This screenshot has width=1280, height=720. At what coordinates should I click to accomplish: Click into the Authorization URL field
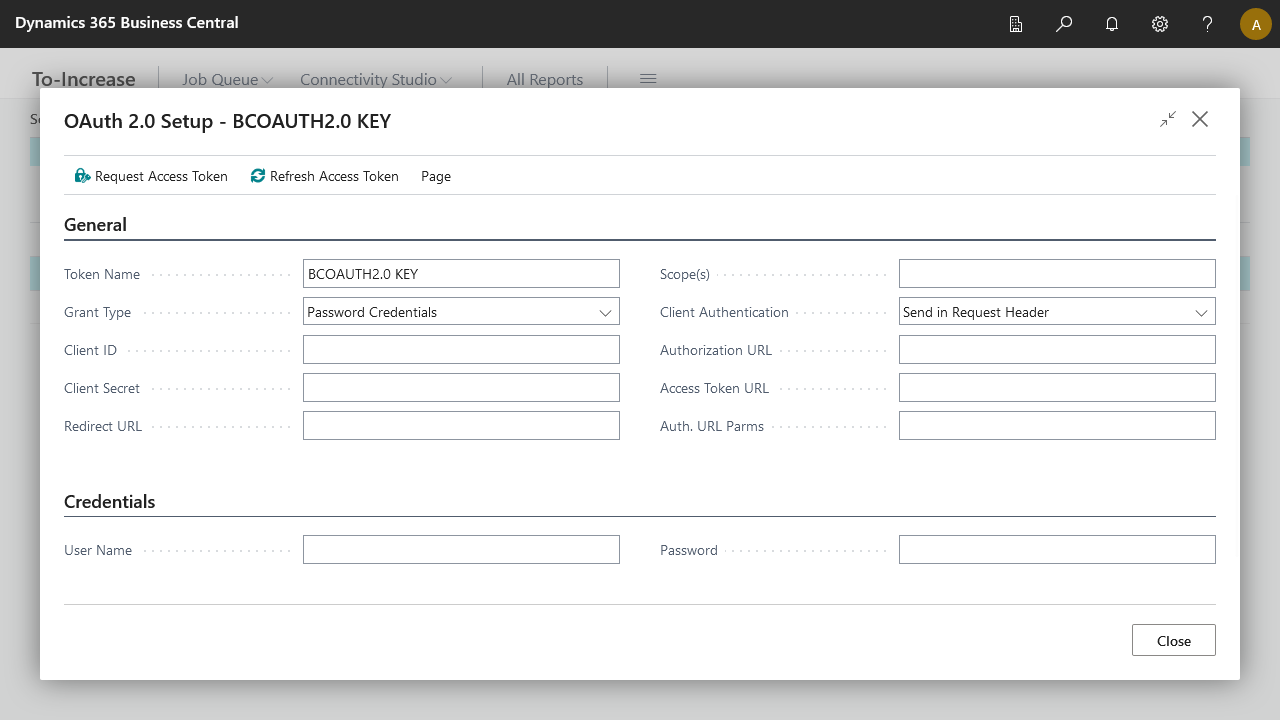1057,350
